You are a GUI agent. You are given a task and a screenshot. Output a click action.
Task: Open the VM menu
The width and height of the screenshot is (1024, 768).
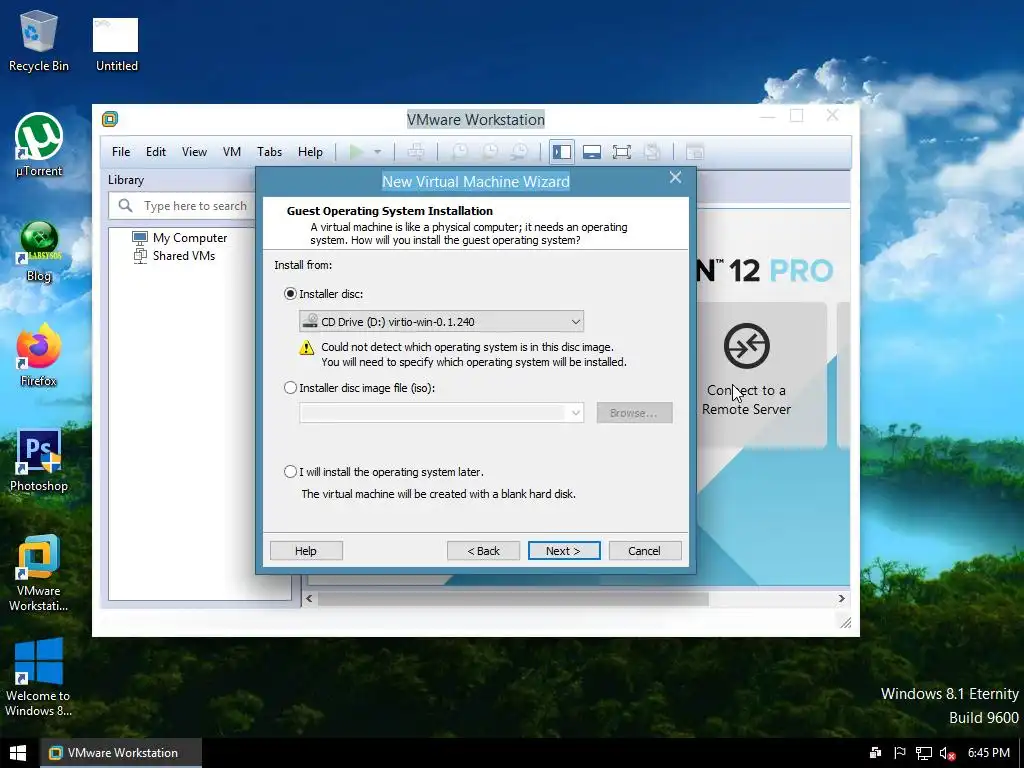point(232,152)
